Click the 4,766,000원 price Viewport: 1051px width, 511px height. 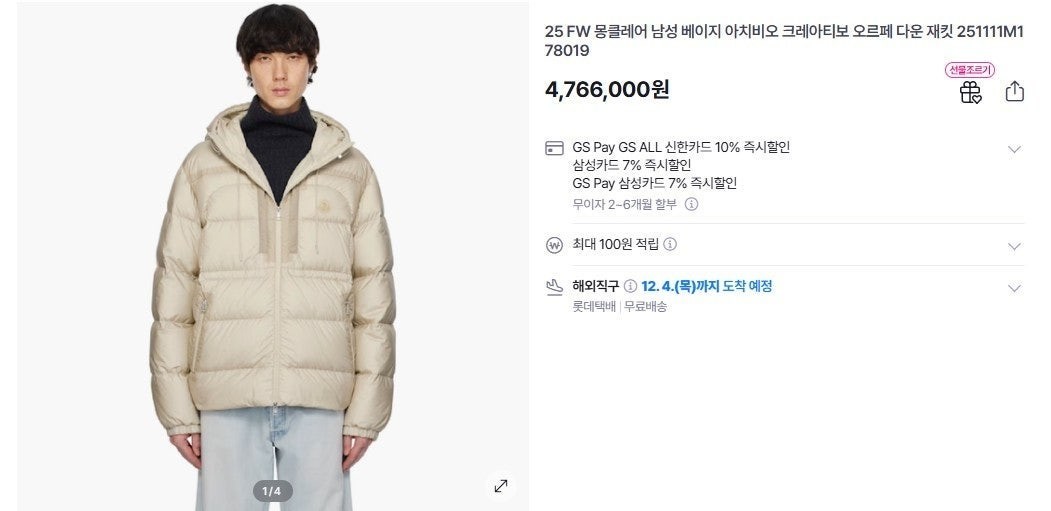pyautogui.click(x=607, y=89)
